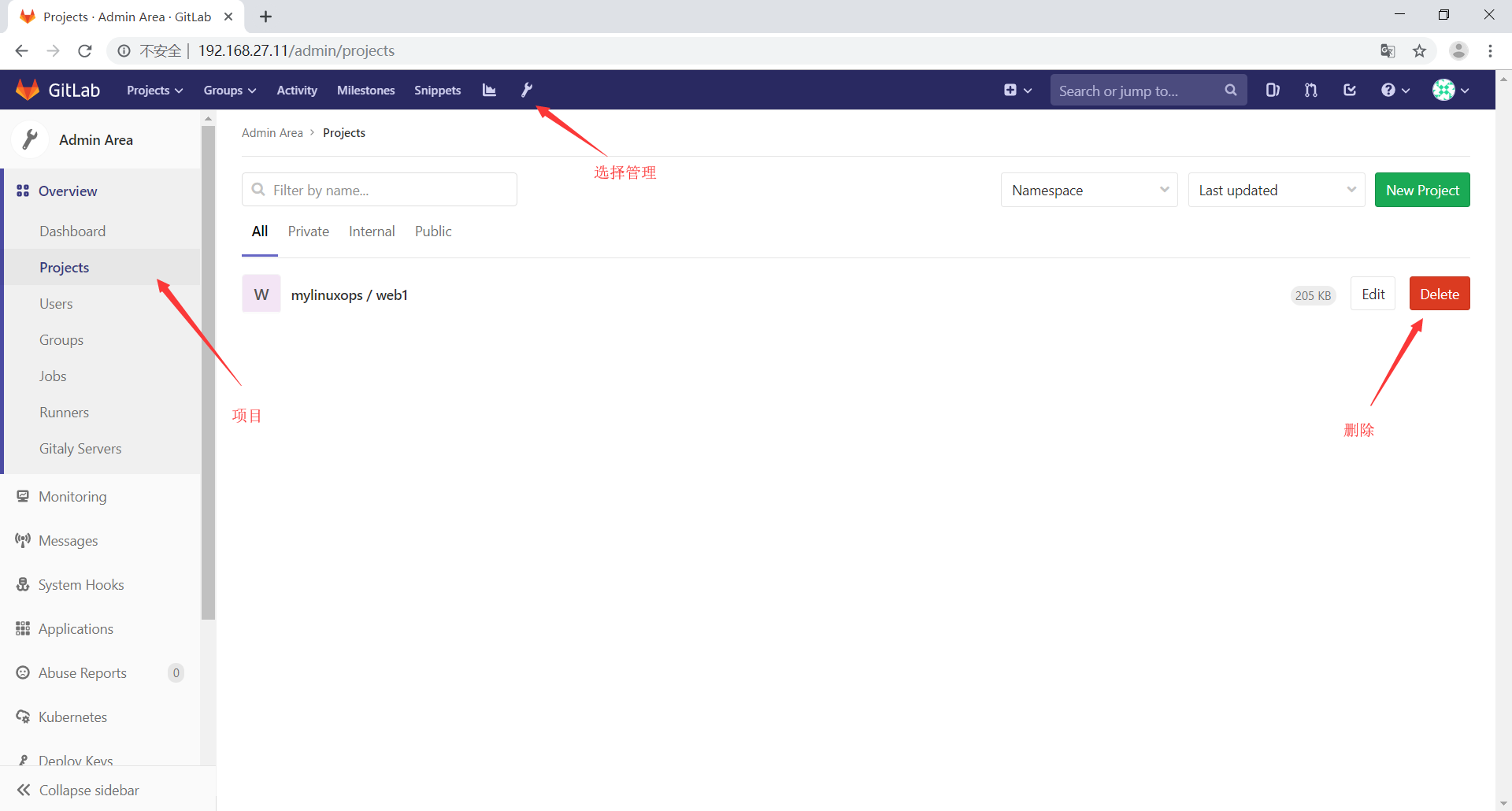Open merge requests from the top bar icon
The height and width of the screenshot is (811, 1512).
[1310, 90]
